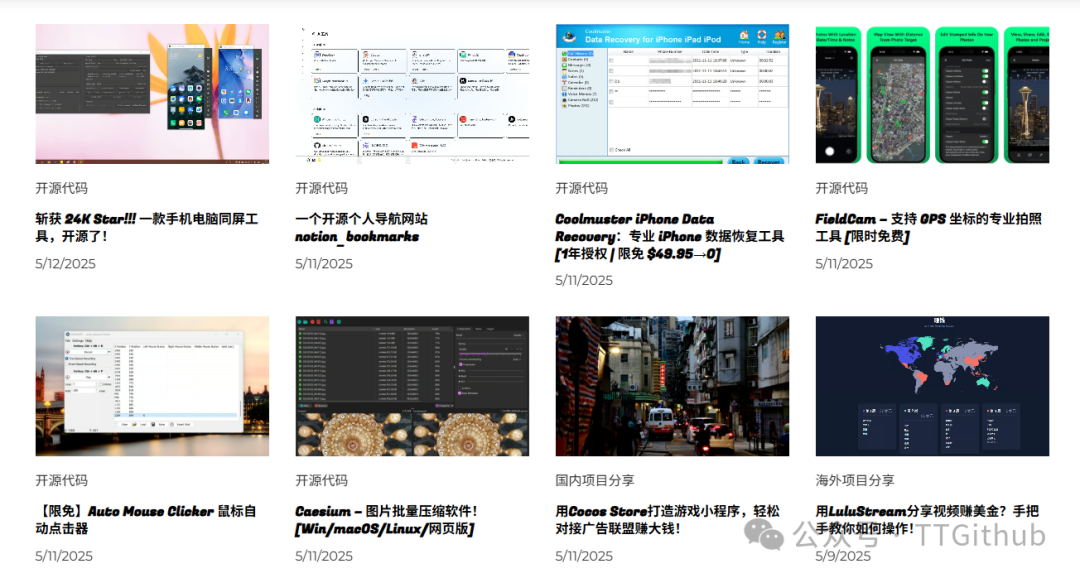
Task: Open the Coolmuster iPhone Data Recovery article title
Action: 669,236
